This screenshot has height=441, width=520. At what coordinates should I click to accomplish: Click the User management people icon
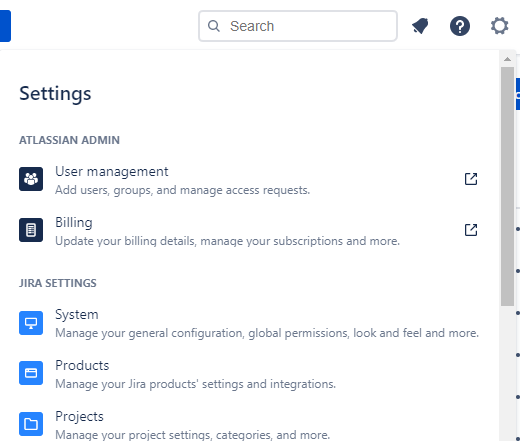coord(31,179)
